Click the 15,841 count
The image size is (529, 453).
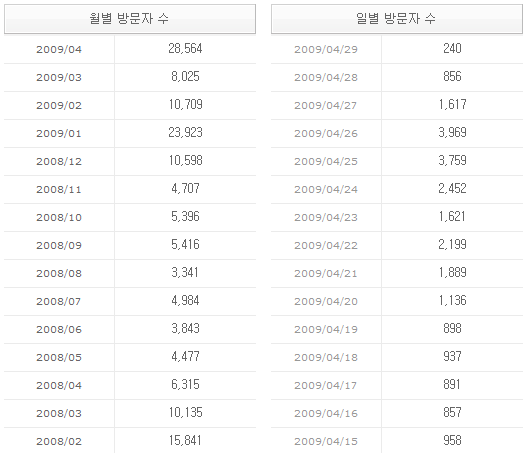click(185, 441)
